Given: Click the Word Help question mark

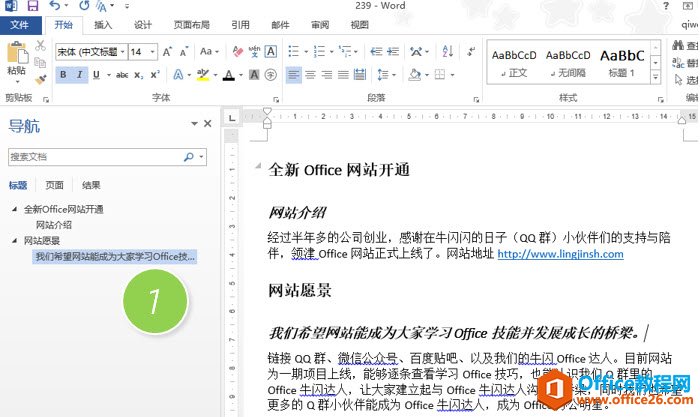Looking at the screenshot, I should 666,6.
